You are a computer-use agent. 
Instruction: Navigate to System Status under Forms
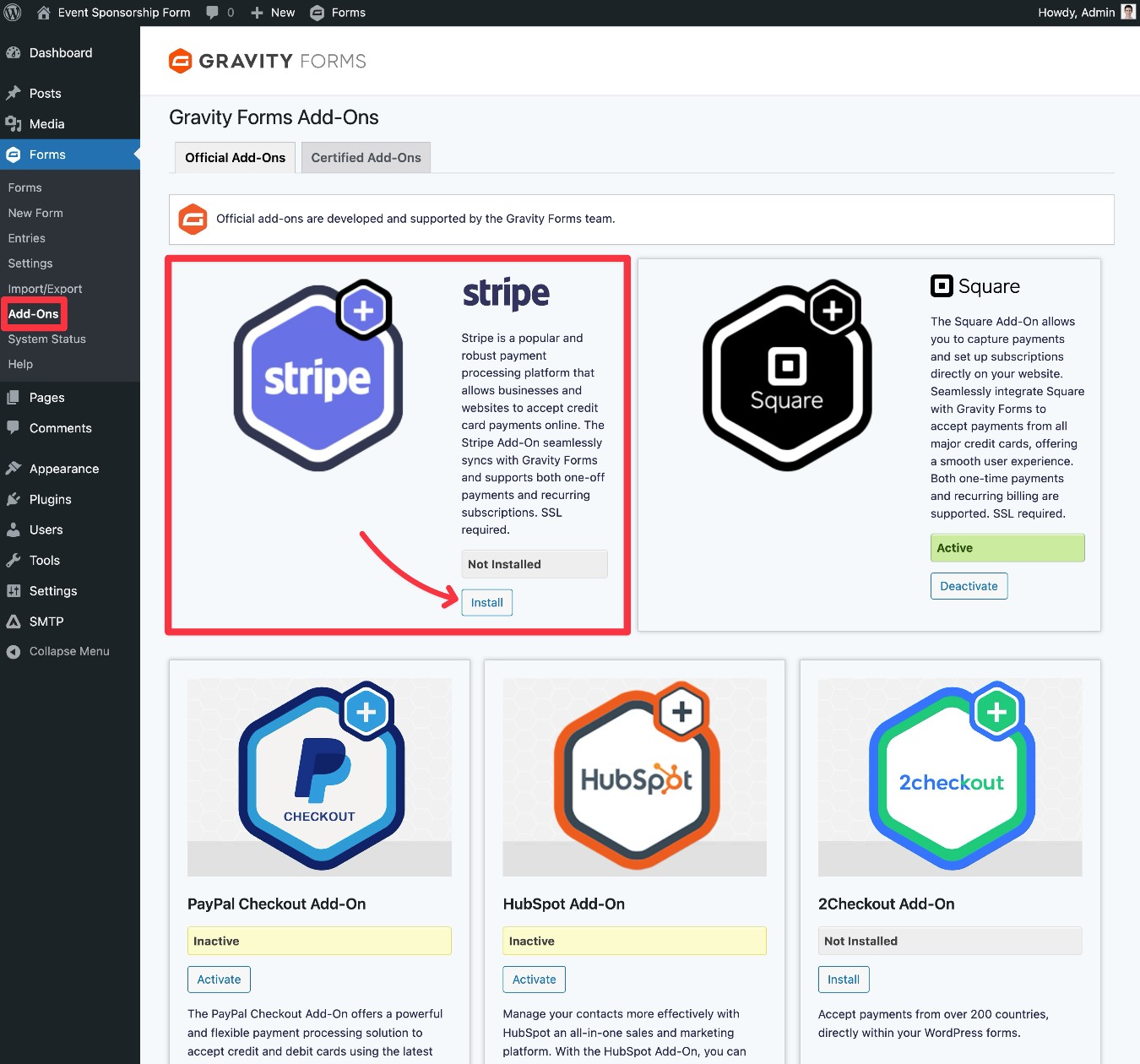[x=46, y=339]
